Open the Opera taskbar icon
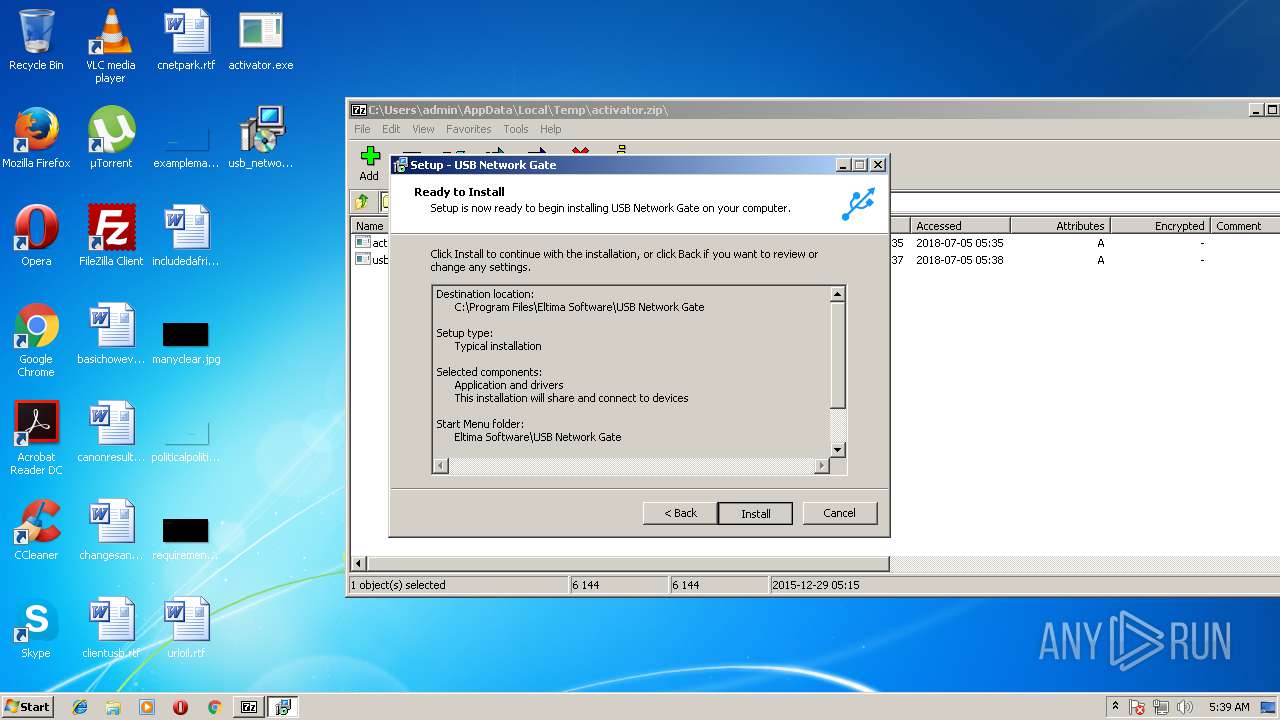 180,707
